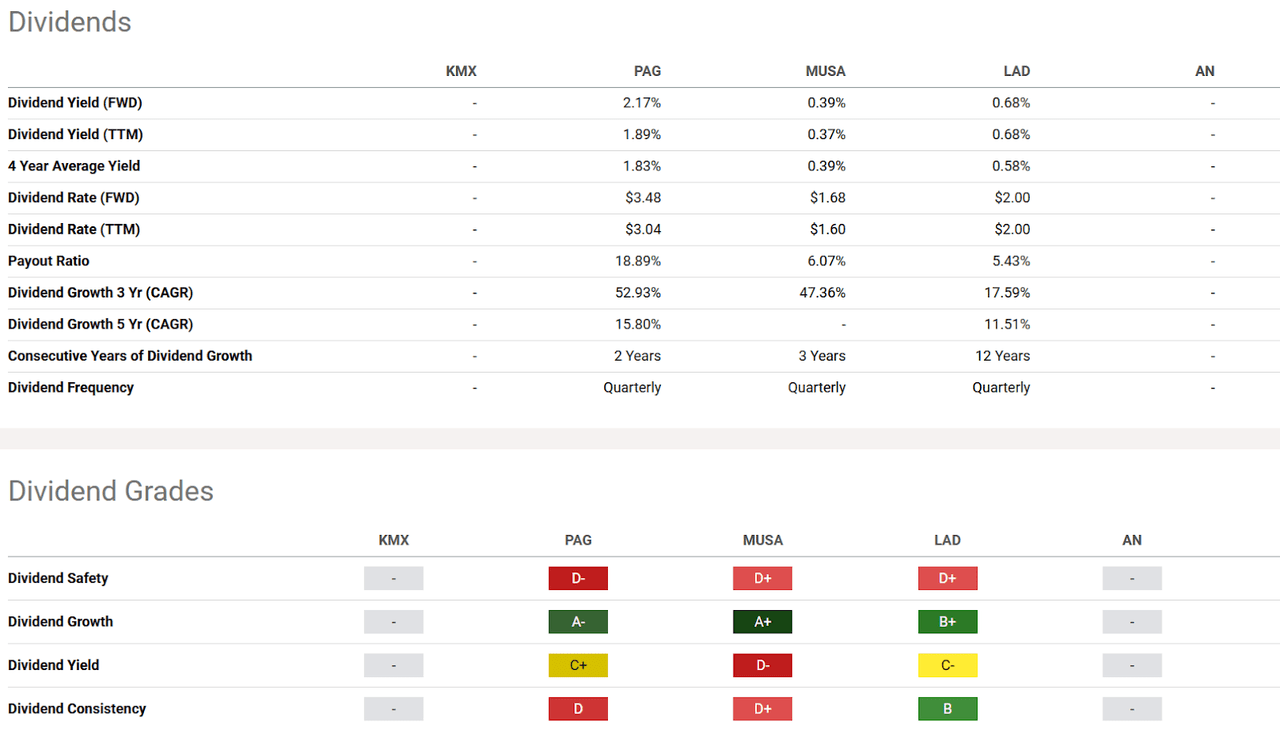1280x750 pixels.
Task: Click the AN column header in Dividends table
Action: click(1205, 71)
